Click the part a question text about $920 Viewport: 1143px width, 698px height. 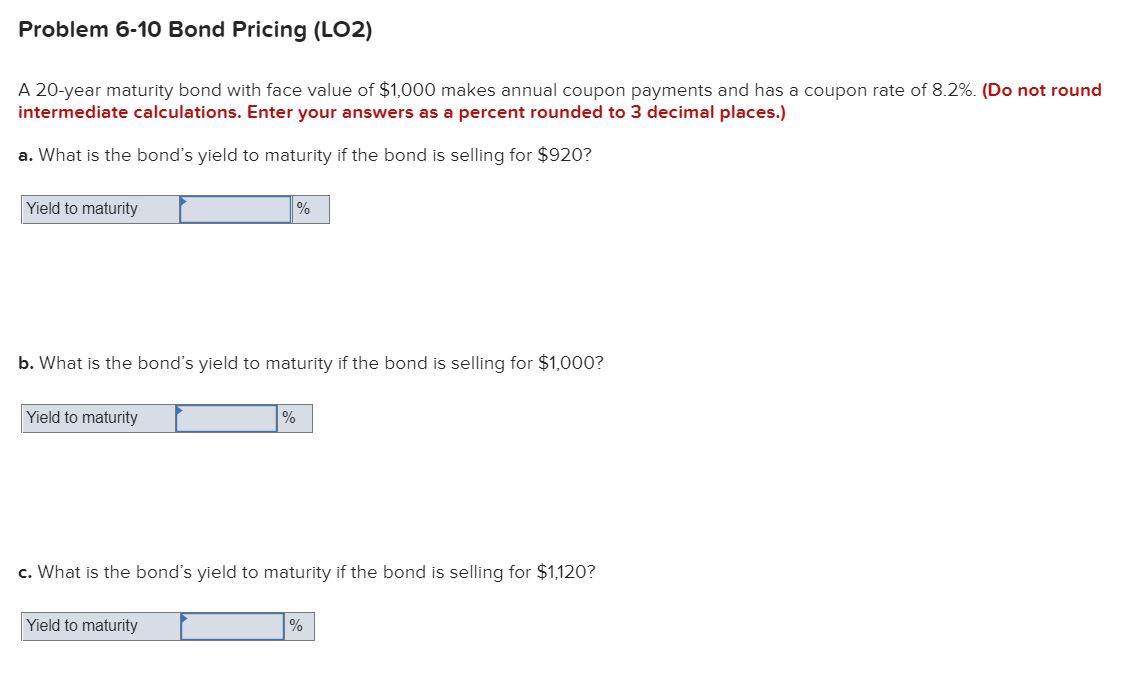tap(304, 155)
